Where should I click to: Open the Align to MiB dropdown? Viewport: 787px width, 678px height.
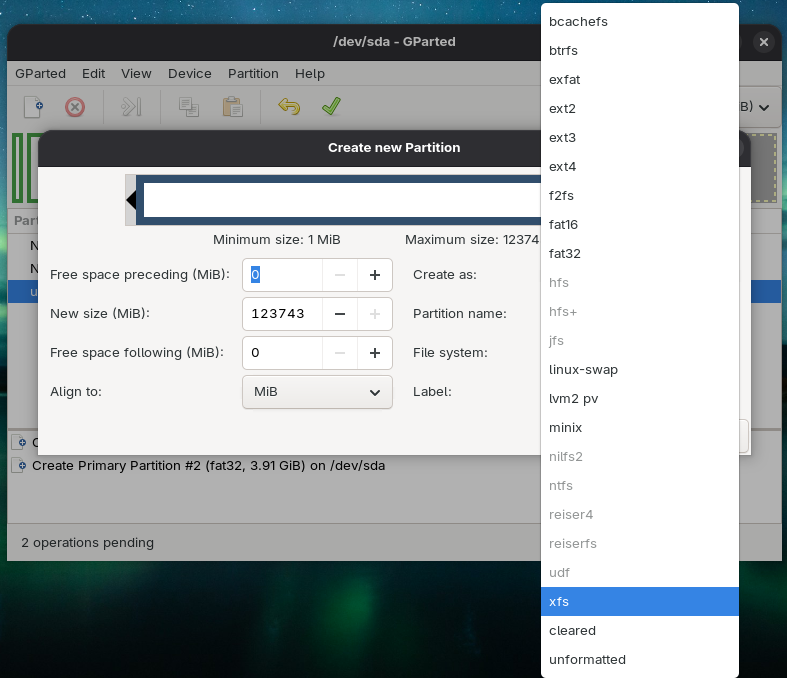coord(317,392)
